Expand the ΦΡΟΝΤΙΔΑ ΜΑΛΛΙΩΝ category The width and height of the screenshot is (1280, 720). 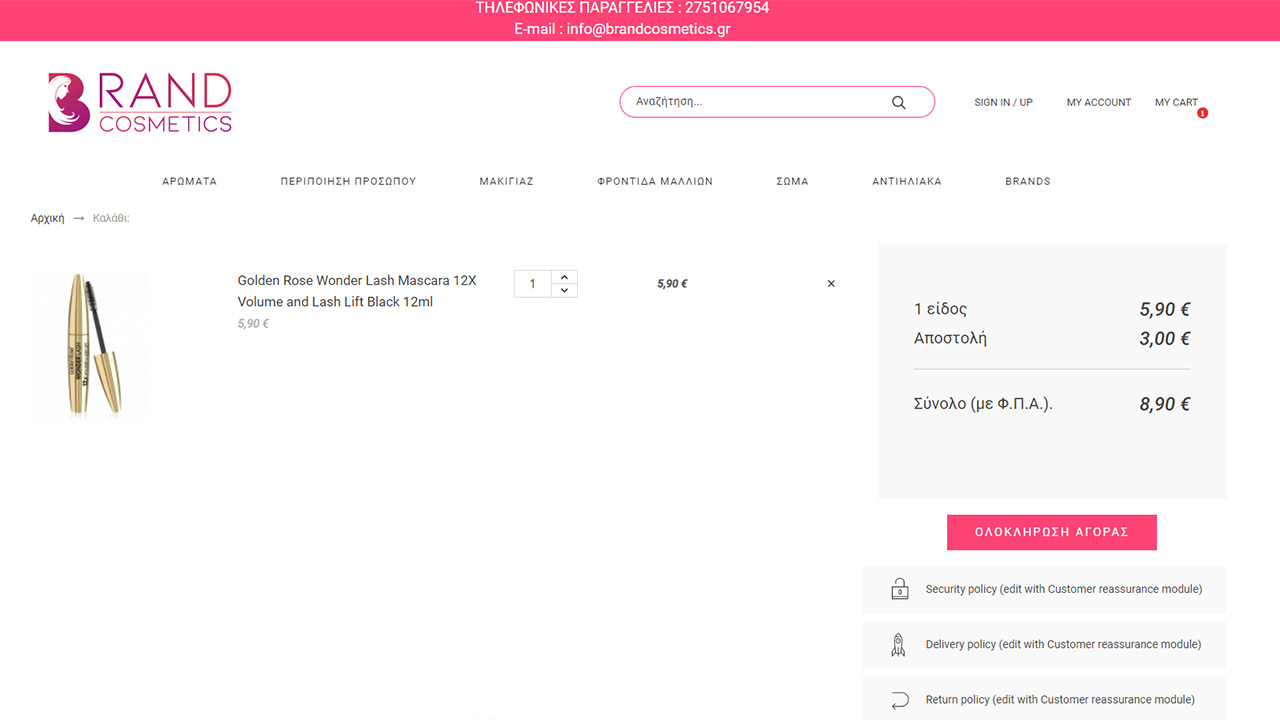pos(655,182)
